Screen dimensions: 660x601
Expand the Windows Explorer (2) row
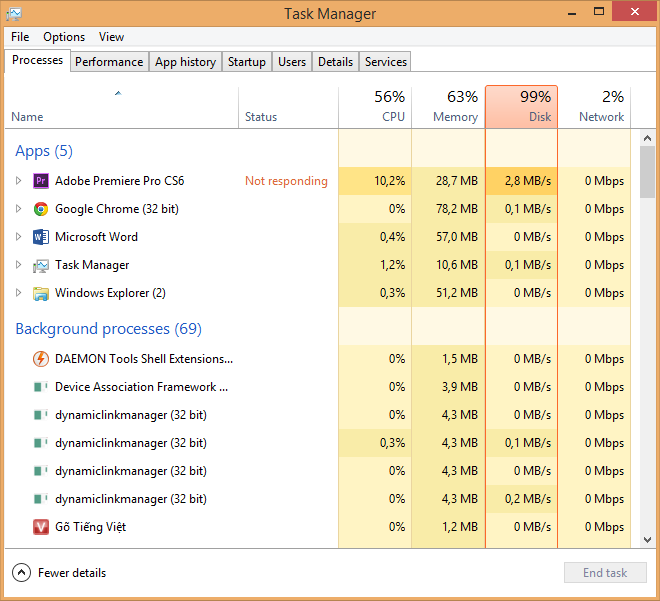click(18, 293)
